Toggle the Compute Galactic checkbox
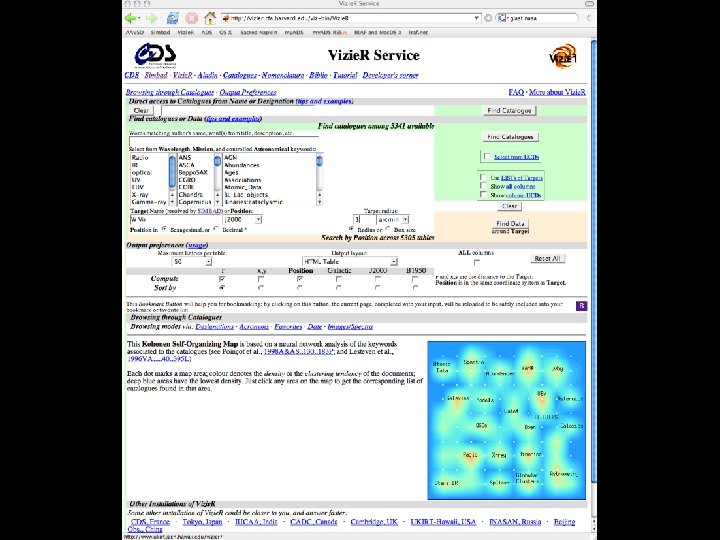Viewport: 720px width, 540px height. (338, 279)
